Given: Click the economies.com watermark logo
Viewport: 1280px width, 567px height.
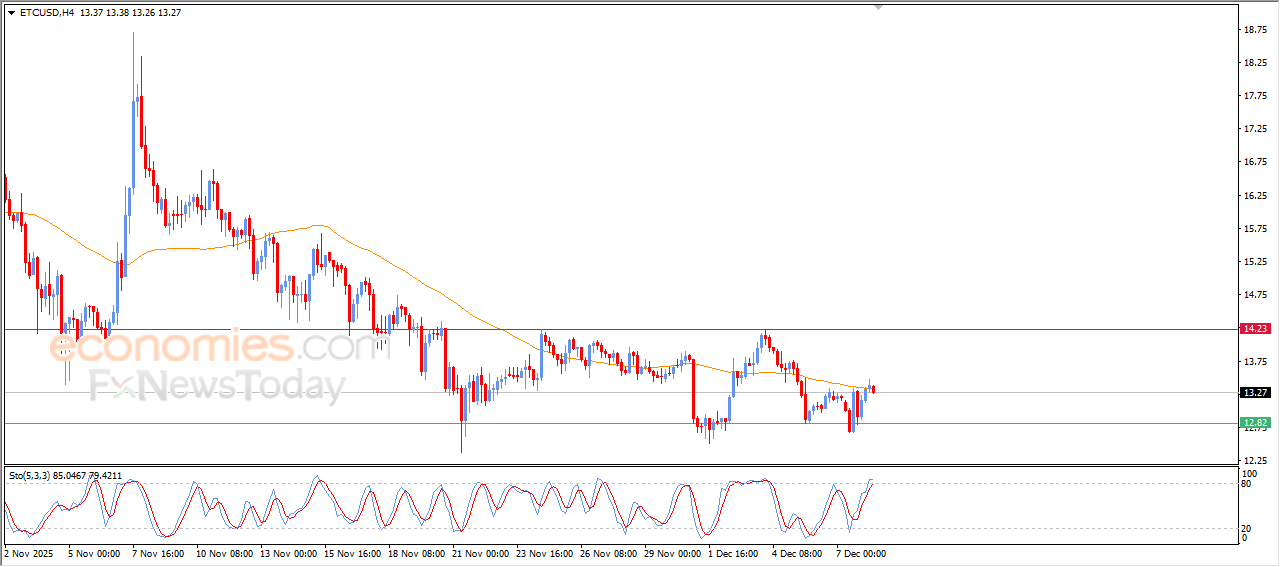Looking at the screenshot, I should coord(205,347).
